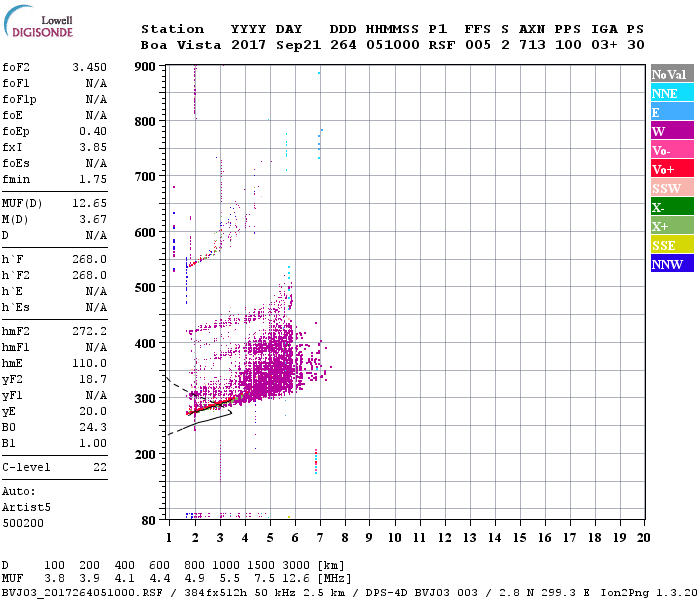Viewport: 700px width, 600px height.
Task: Click the foF2 value 3.450
Action: pos(90,67)
